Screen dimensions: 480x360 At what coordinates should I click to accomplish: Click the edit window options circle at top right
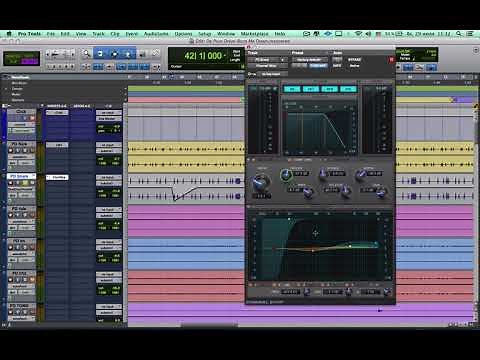point(476,50)
